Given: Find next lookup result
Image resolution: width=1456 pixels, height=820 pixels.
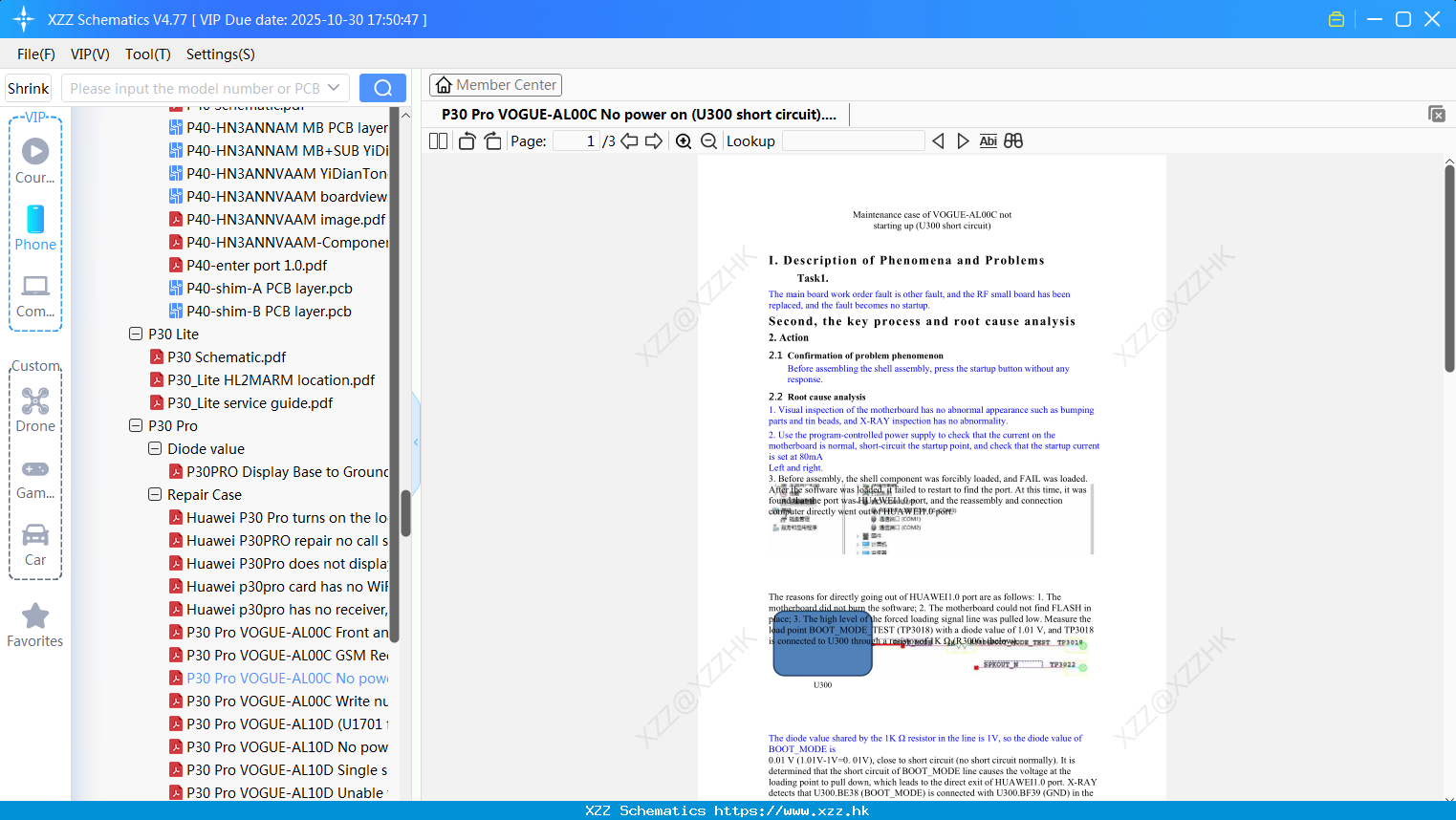Looking at the screenshot, I should [963, 141].
